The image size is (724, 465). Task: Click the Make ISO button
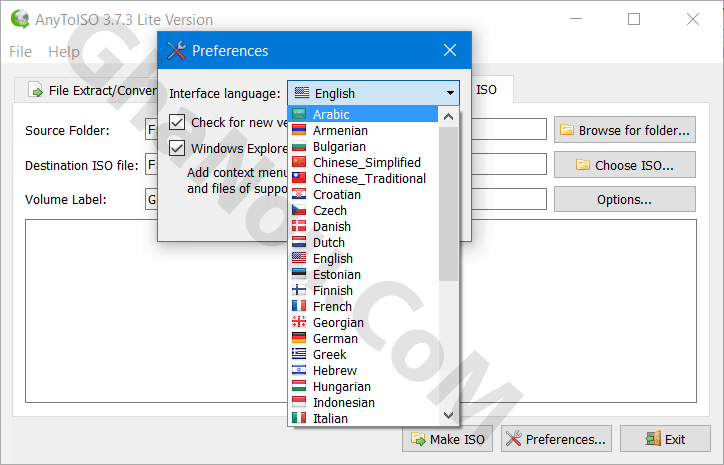(447, 439)
